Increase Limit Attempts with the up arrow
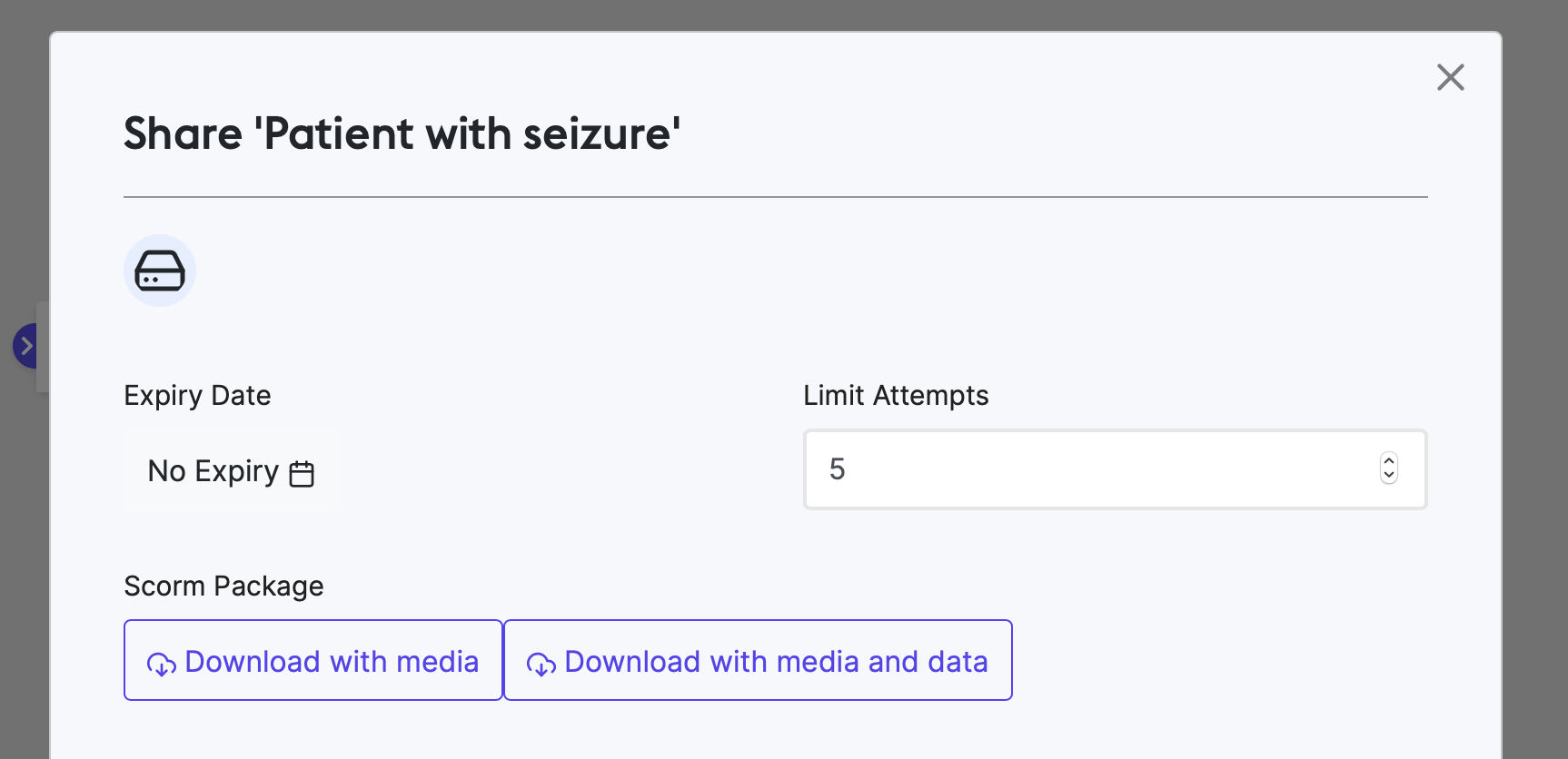 1388,460
